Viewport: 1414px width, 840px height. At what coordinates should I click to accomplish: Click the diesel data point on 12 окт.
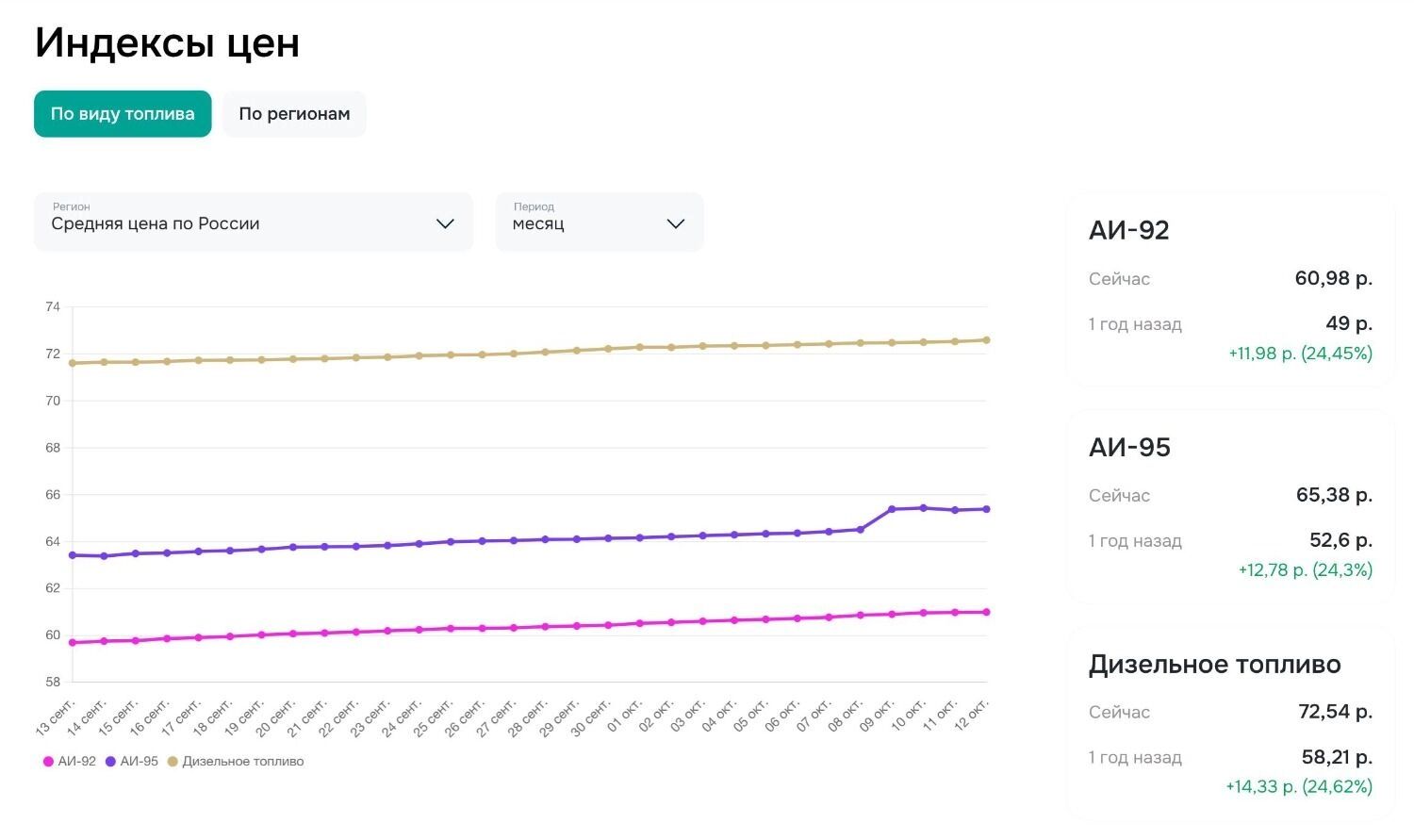986,340
